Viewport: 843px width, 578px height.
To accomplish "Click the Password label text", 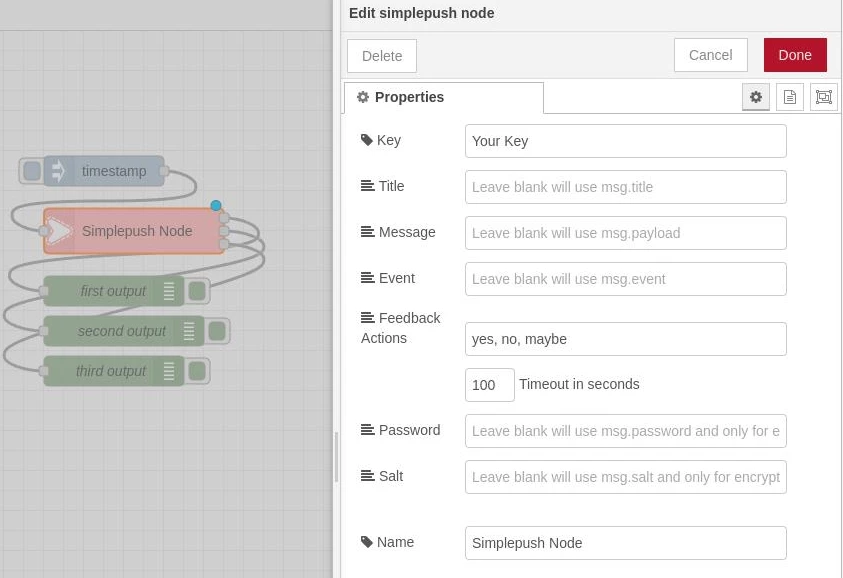I will click(x=409, y=430).
